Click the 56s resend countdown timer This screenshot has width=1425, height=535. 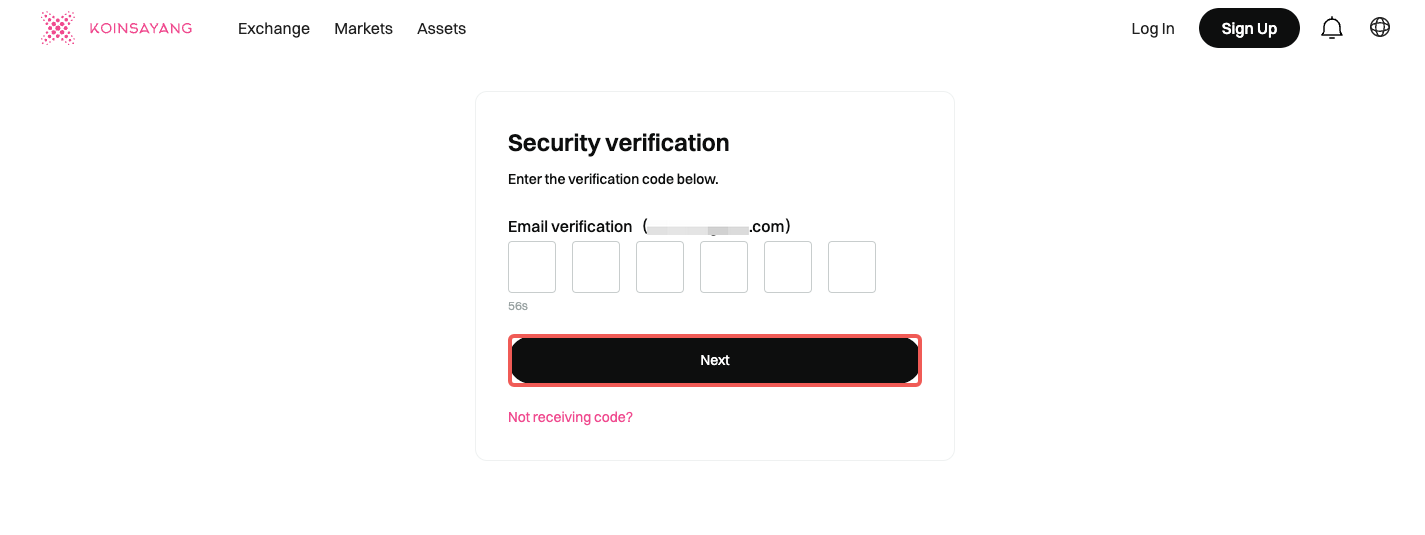click(x=518, y=306)
